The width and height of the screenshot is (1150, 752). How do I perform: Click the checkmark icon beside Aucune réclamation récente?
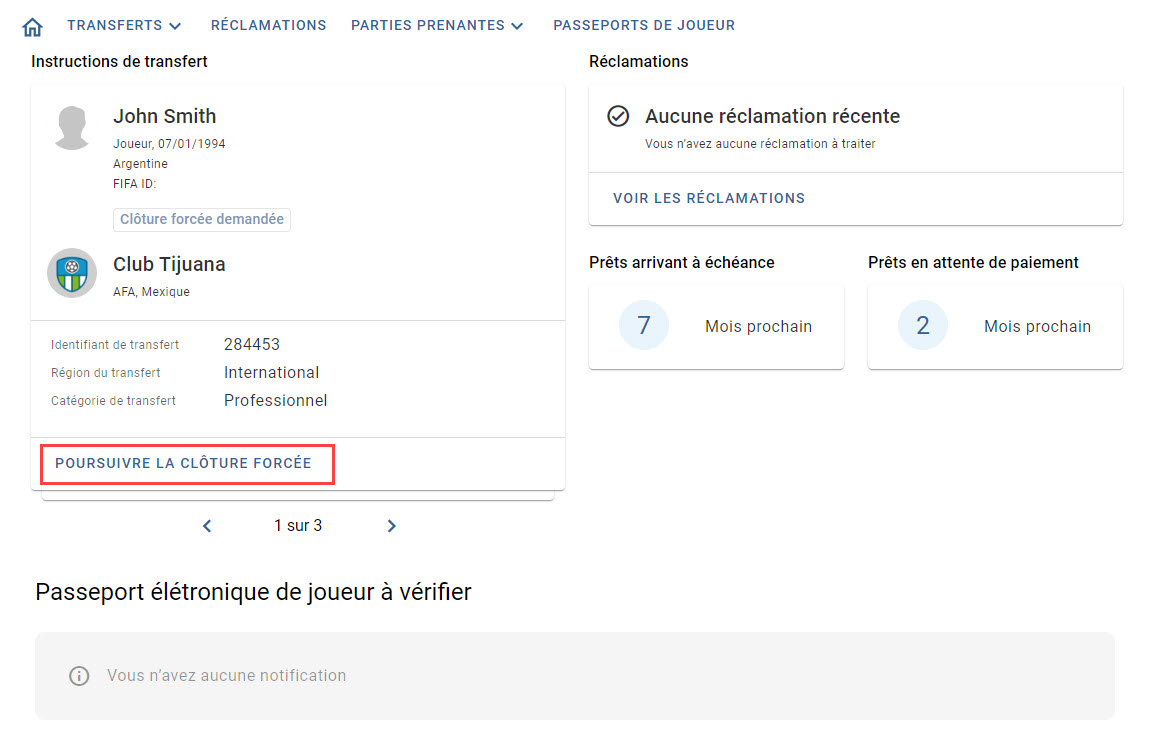click(618, 116)
